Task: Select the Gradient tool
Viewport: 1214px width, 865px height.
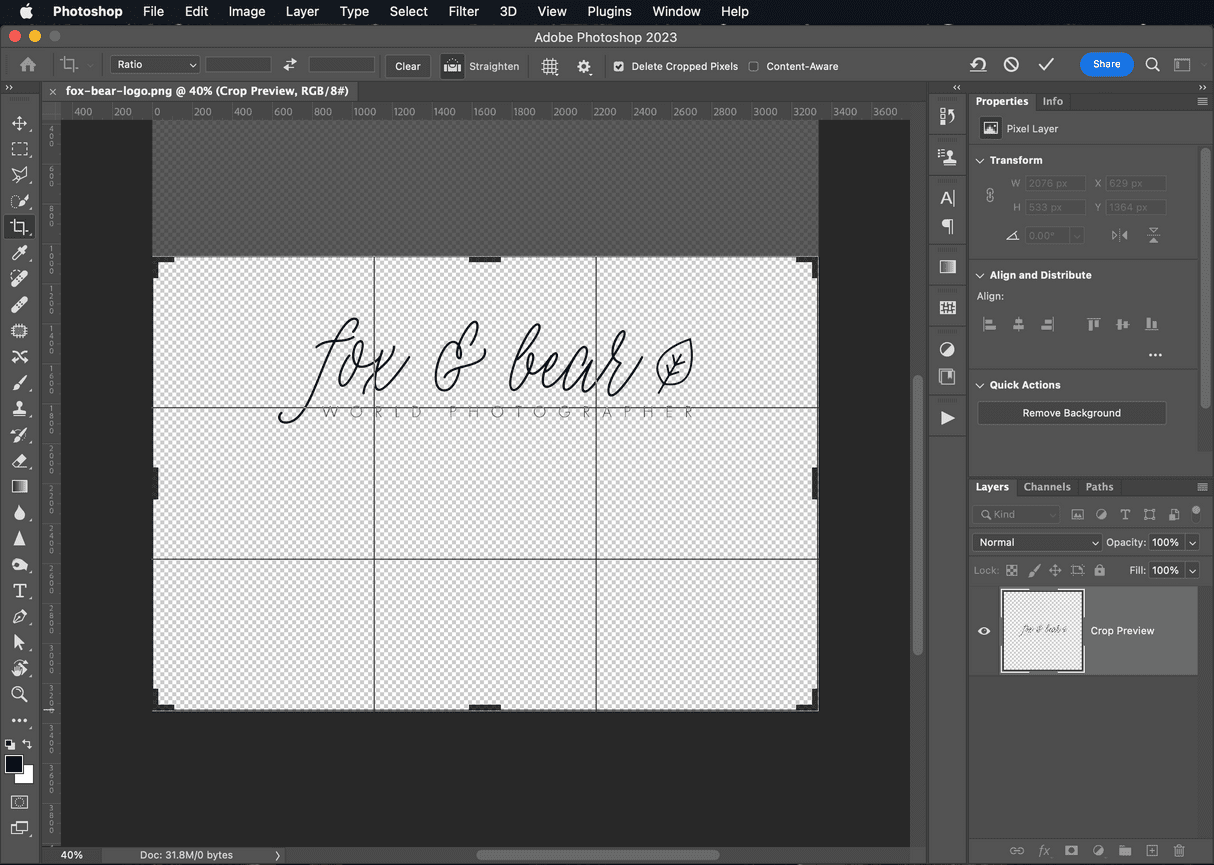Action: coord(20,487)
